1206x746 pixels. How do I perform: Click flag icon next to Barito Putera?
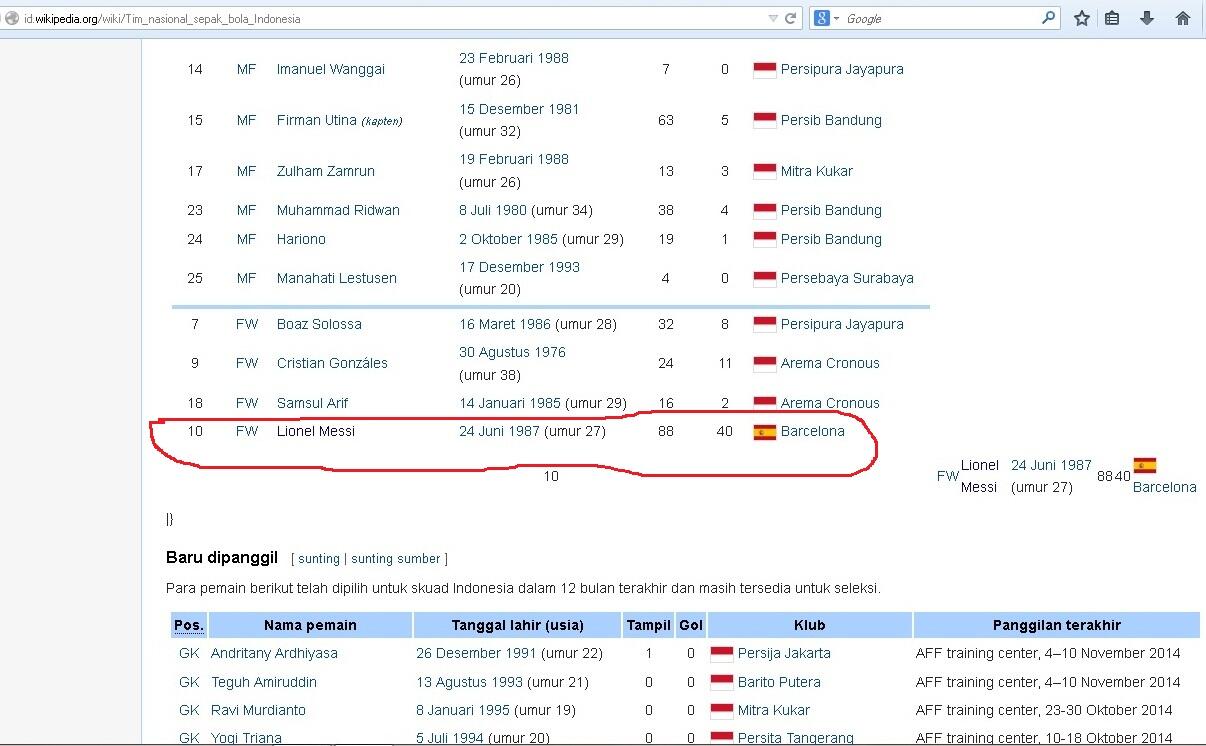click(722, 682)
